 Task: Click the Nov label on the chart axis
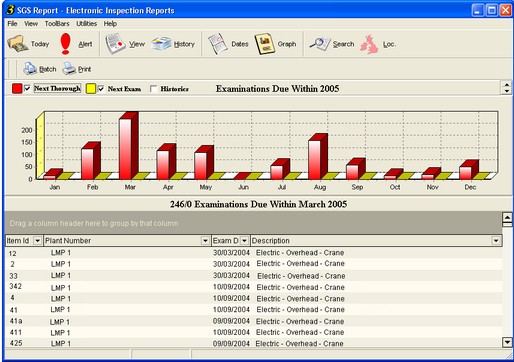432,187
